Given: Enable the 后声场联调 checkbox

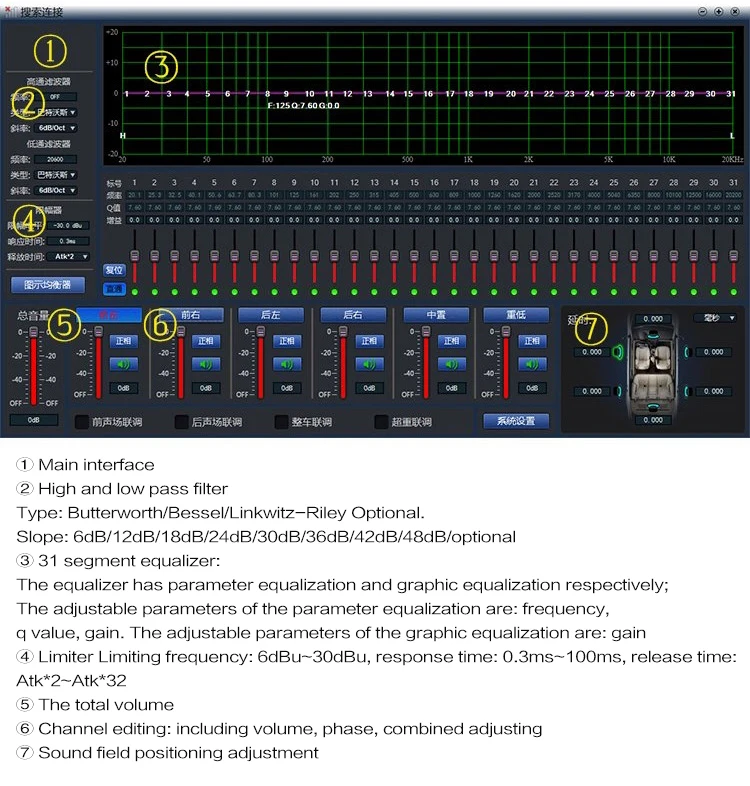Looking at the screenshot, I should [x=181, y=422].
